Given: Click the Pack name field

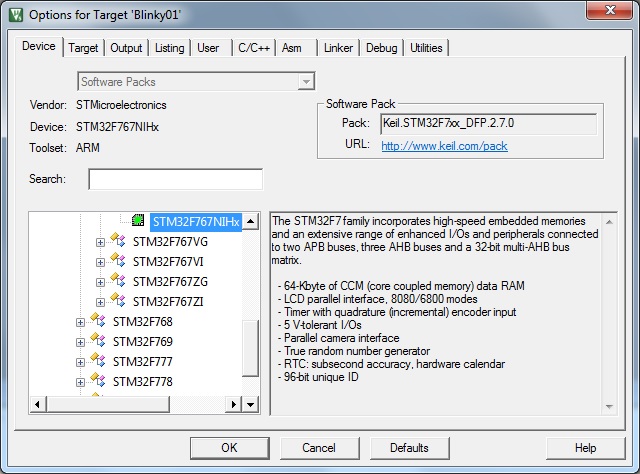Looking at the screenshot, I should click(489, 124).
